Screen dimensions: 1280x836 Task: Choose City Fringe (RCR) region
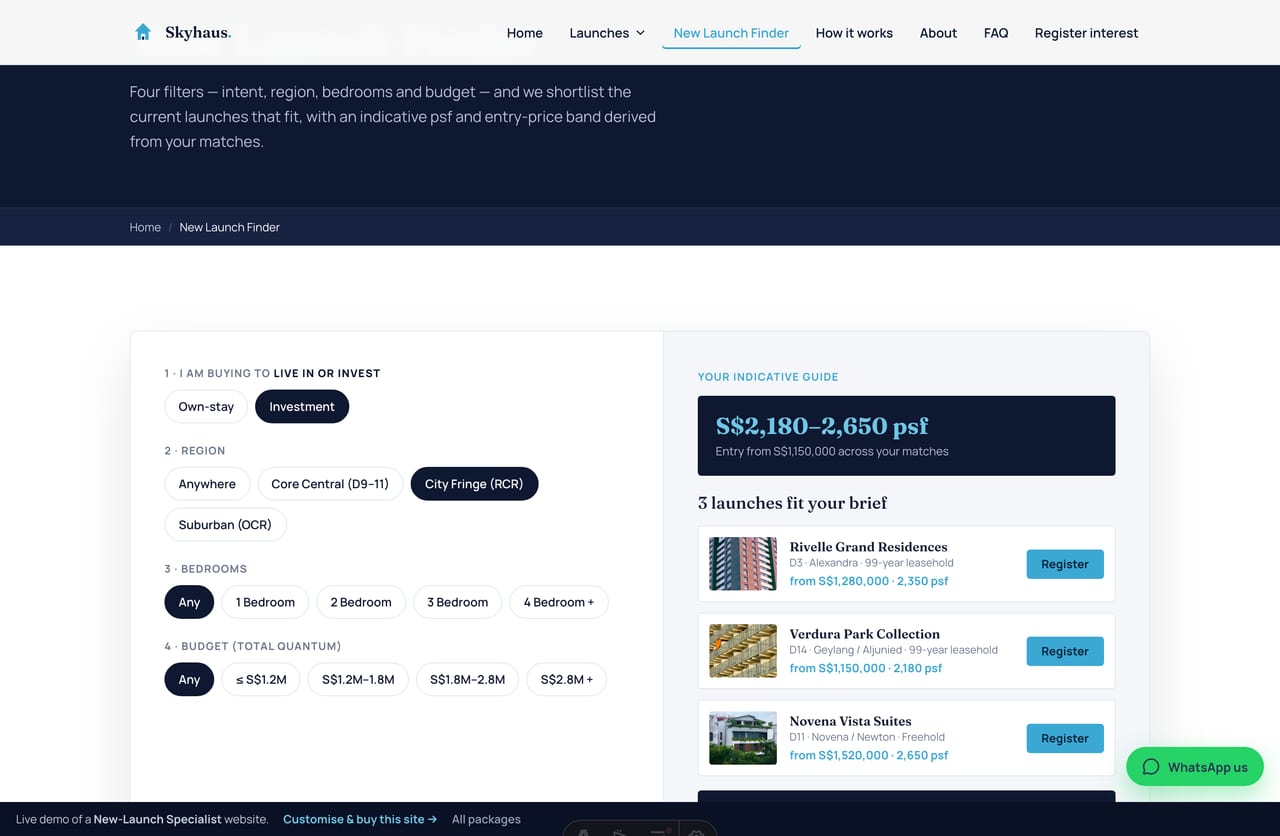(x=474, y=484)
